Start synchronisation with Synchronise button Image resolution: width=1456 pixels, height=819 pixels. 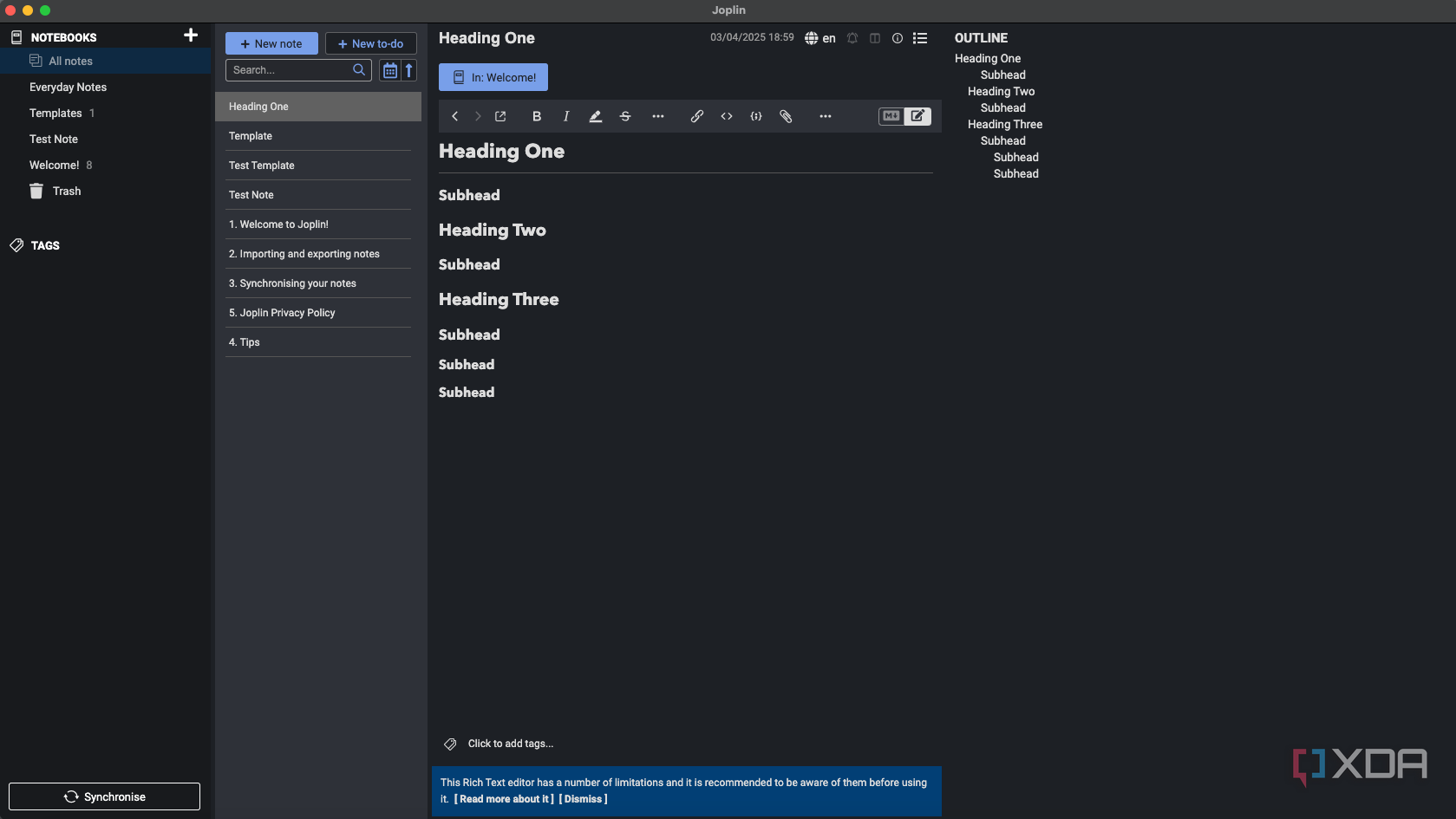coord(104,796)
